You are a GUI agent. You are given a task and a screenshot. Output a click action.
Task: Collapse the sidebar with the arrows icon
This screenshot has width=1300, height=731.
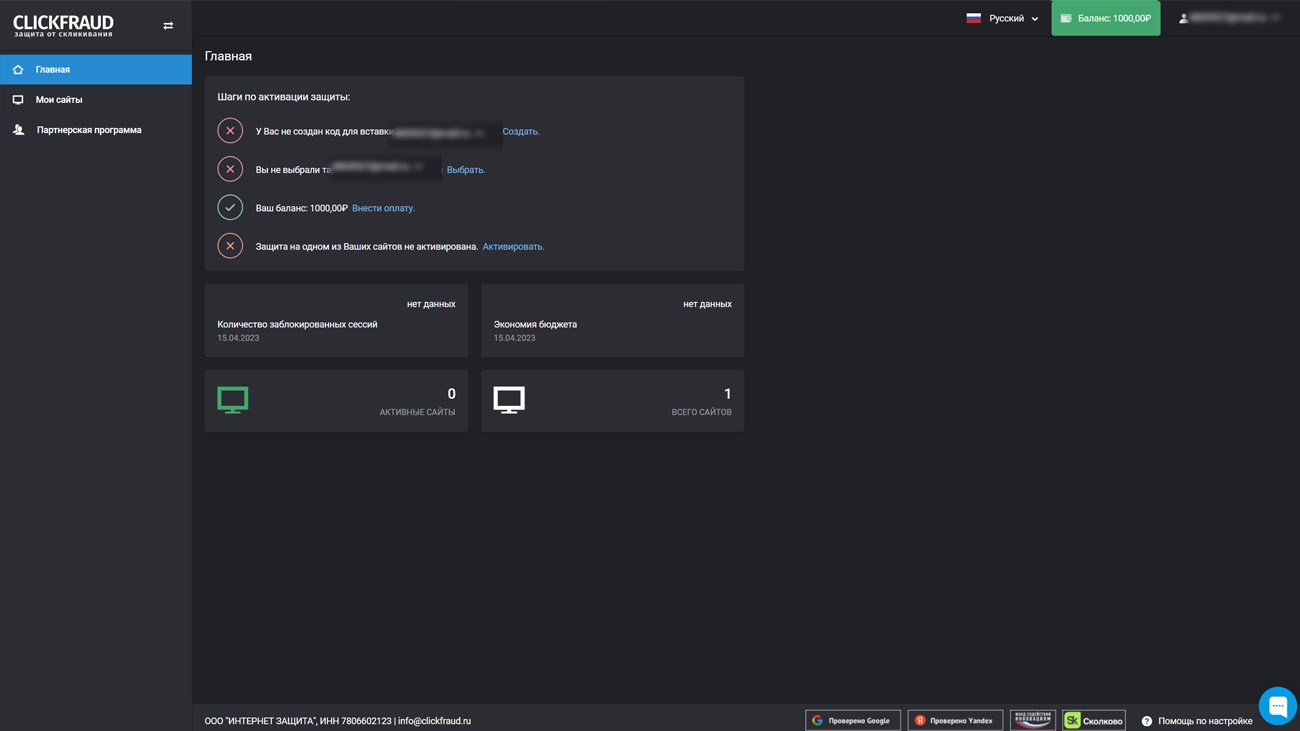pos(168,26)
